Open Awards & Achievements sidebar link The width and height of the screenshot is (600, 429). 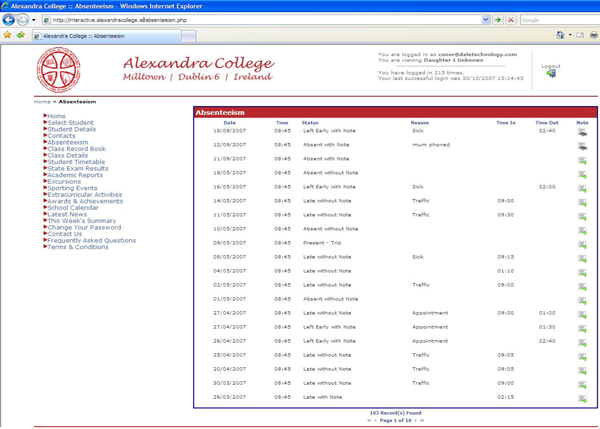coord(85,201)
